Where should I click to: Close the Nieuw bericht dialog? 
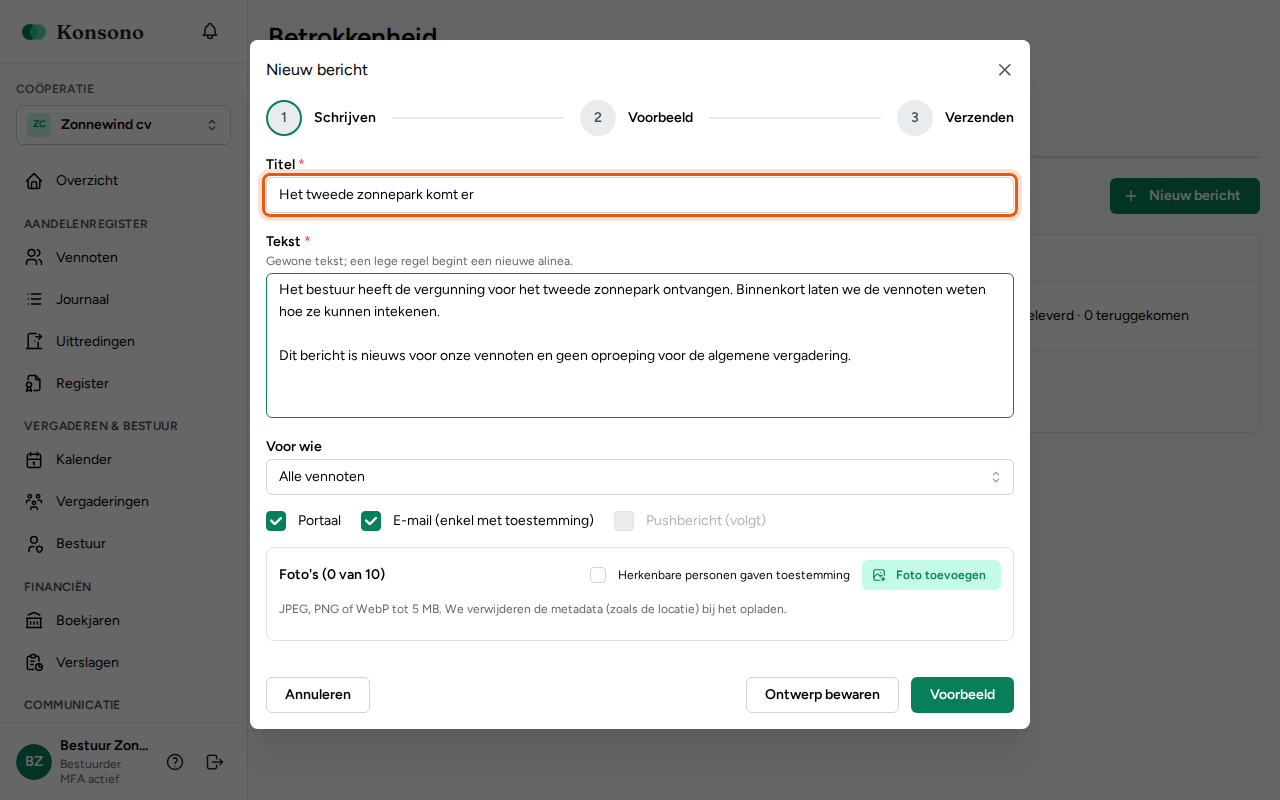(x=1005, y=70)
